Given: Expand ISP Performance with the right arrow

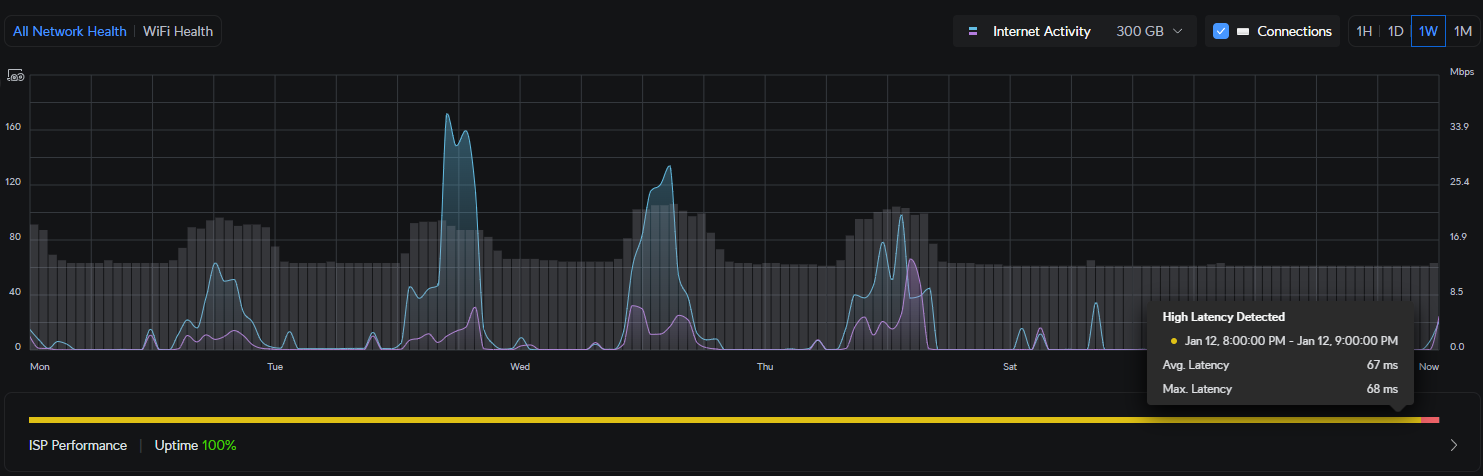Looking at the screenshot, I should click(x=1452, y=445).
